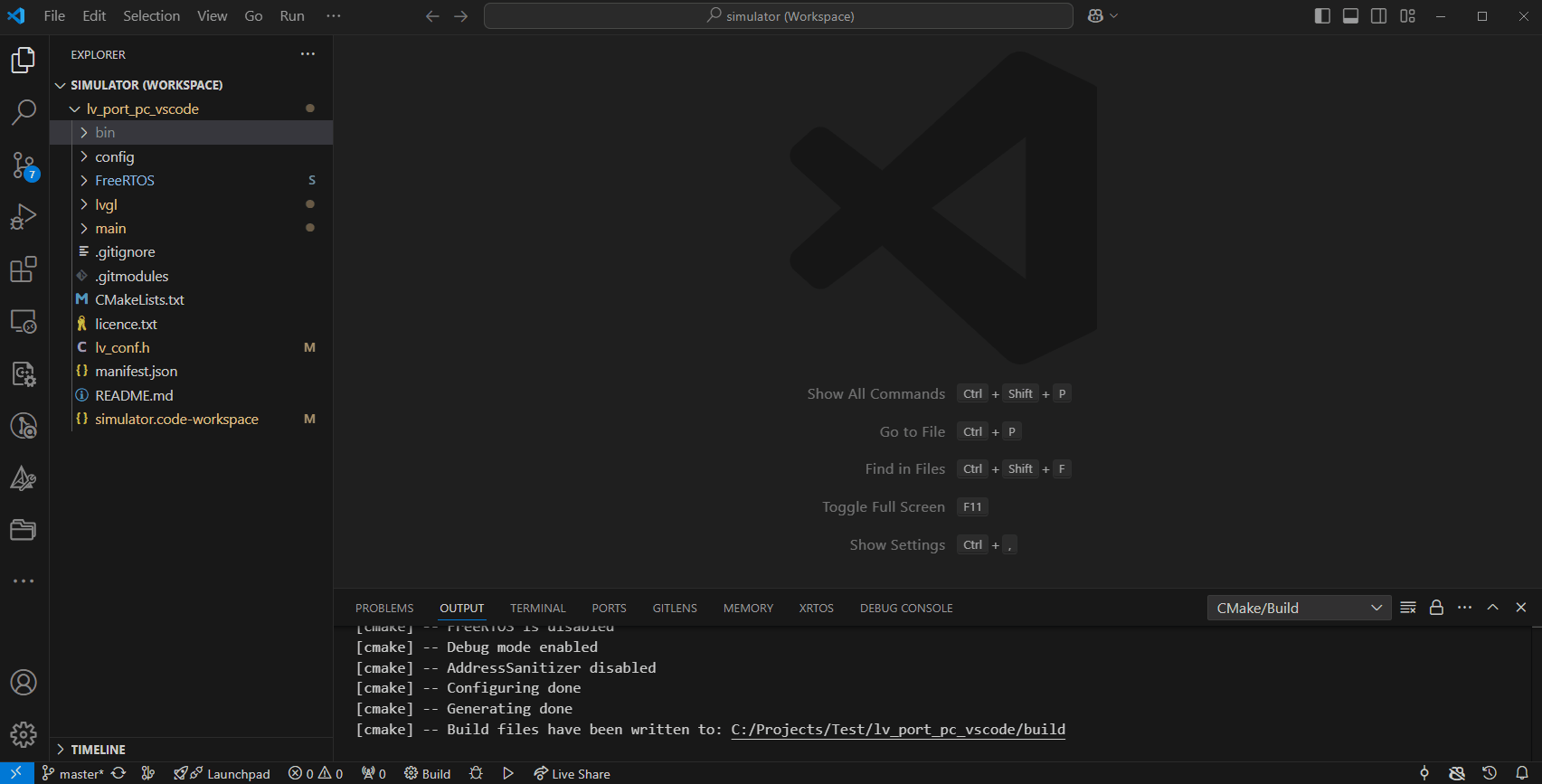Image resolution: width=1542 pixels, height=784 pixels.
Task: Open the CMake/Build output channel dropdown
Action: 1299,608
